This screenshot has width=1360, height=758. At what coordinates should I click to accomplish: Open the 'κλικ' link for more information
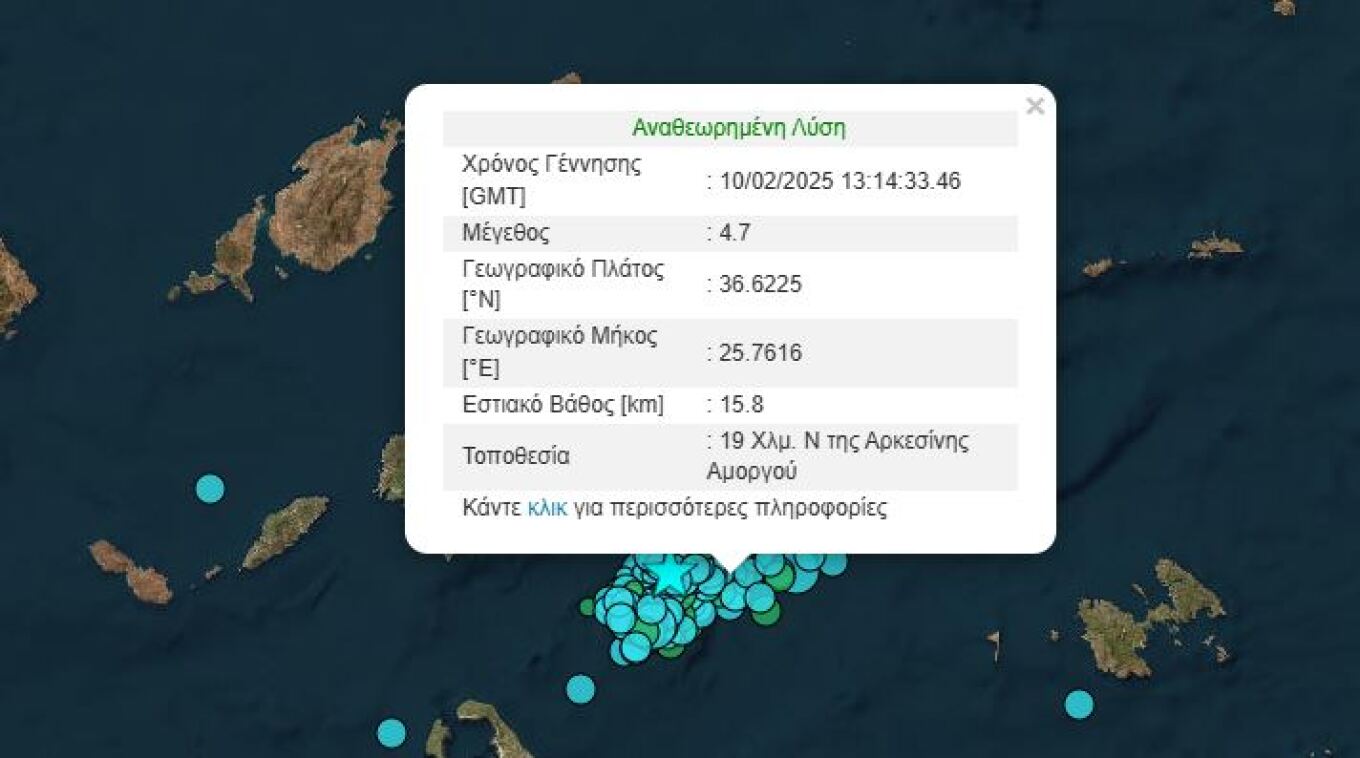(x=546, y=507)
